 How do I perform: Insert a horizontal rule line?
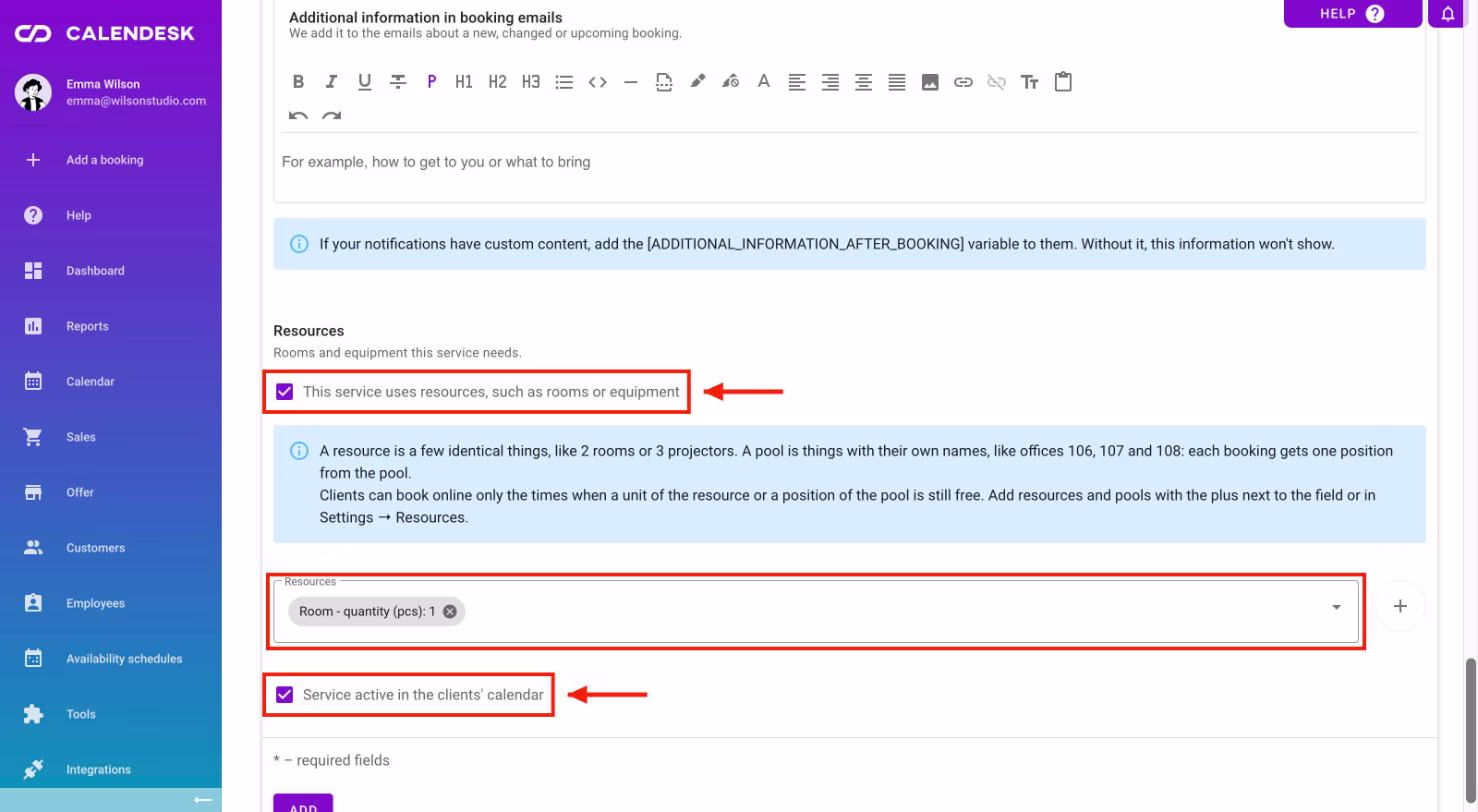[x=630, y=82]
